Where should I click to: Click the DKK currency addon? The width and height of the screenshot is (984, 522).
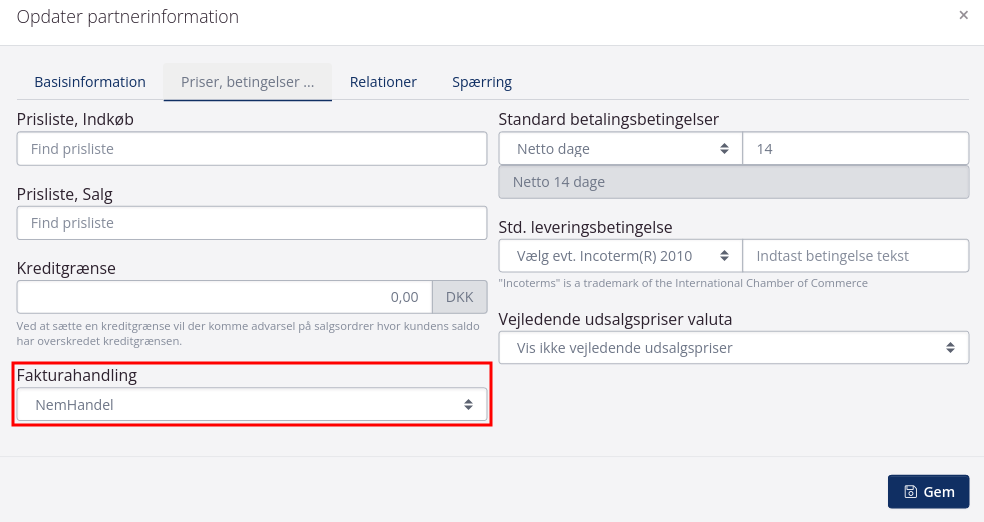(459, 297)
